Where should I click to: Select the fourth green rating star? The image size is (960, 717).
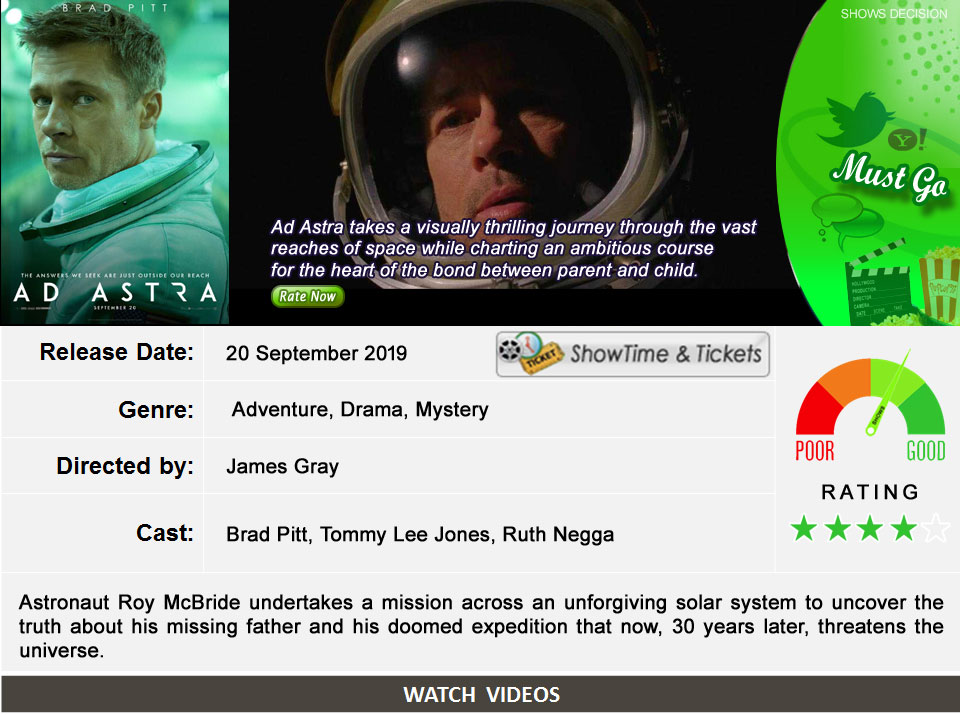903,528
